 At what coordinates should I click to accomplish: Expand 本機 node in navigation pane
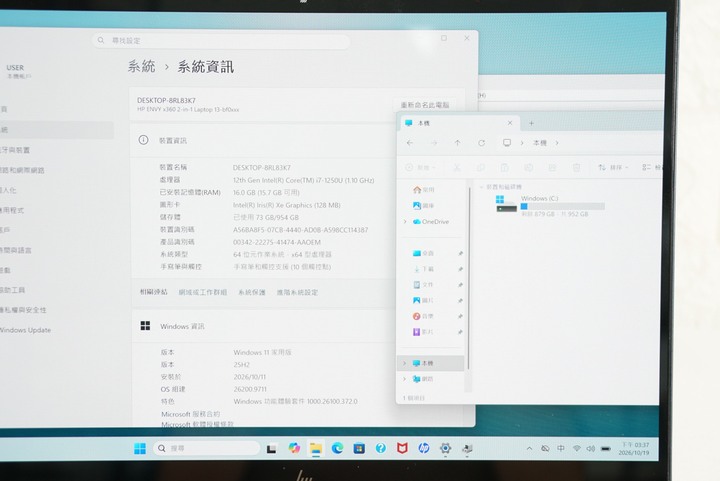point(405,363)
